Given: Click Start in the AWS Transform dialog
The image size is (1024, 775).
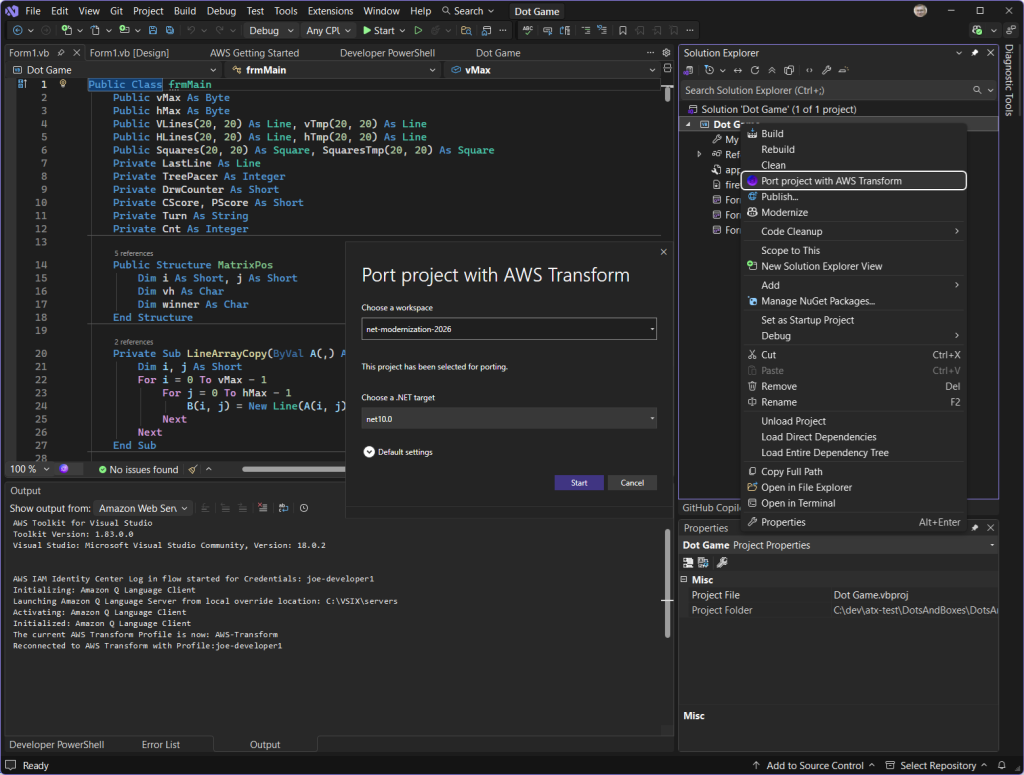Looking at the screenshot, I should [578, 482].
